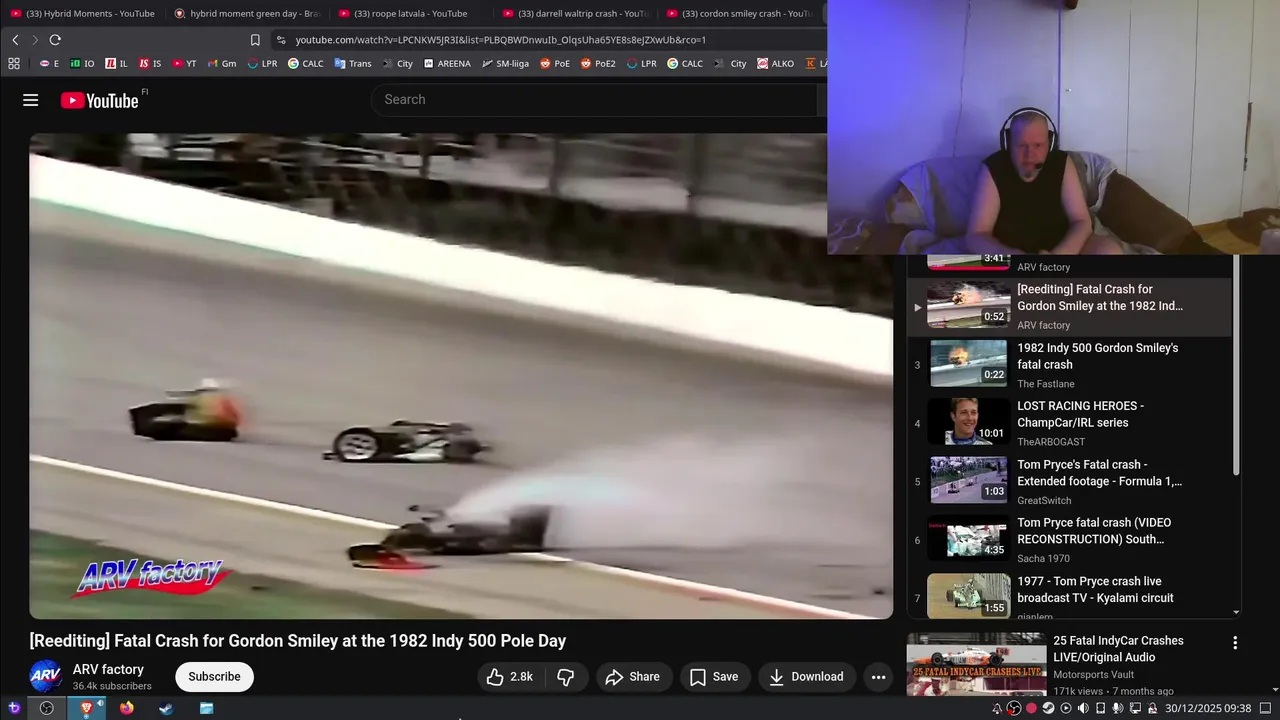Switch to Hybrid Moments YouTube tab
Viewport: 1280px width, 720px height.
click(x=82, y=13)
